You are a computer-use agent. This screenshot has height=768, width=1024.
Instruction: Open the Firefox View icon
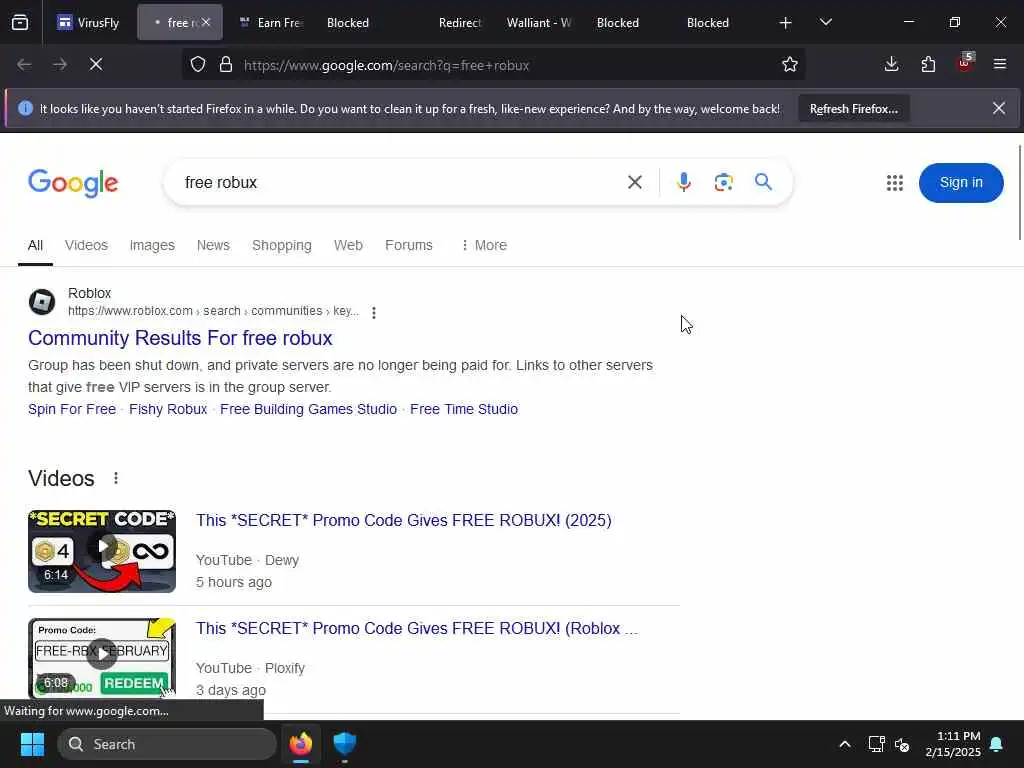20,23
